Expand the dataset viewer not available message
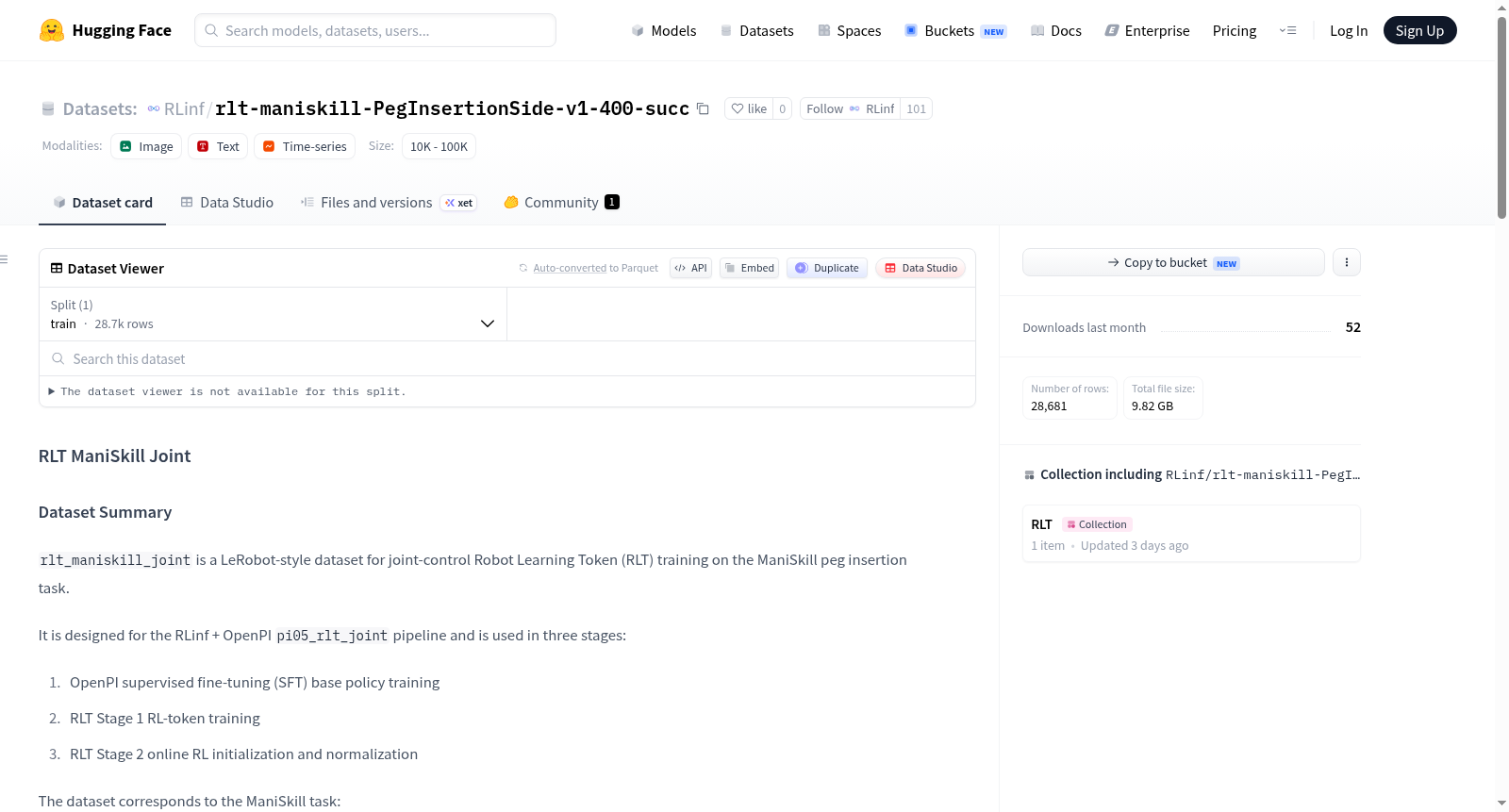1509x812 pixels. point(227,391)
